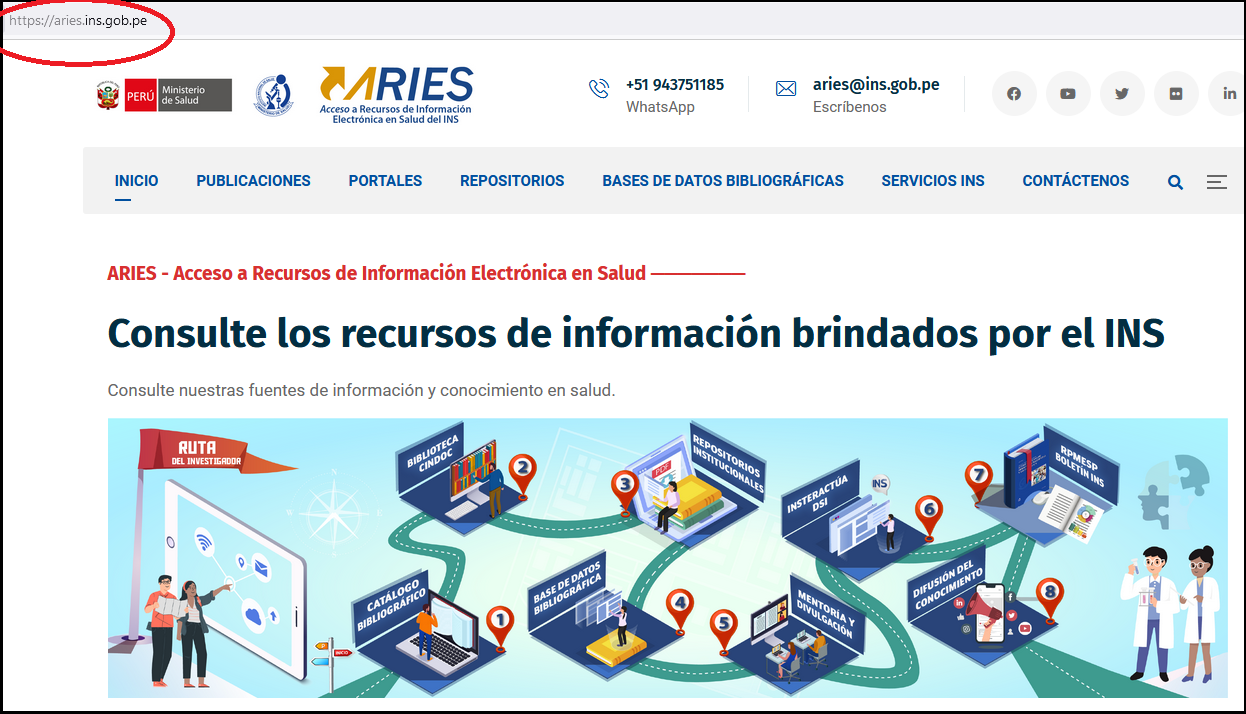Viewport: 1246px width, 714px height.
Task: Click map pin number 2
Action: coord(522,474)
